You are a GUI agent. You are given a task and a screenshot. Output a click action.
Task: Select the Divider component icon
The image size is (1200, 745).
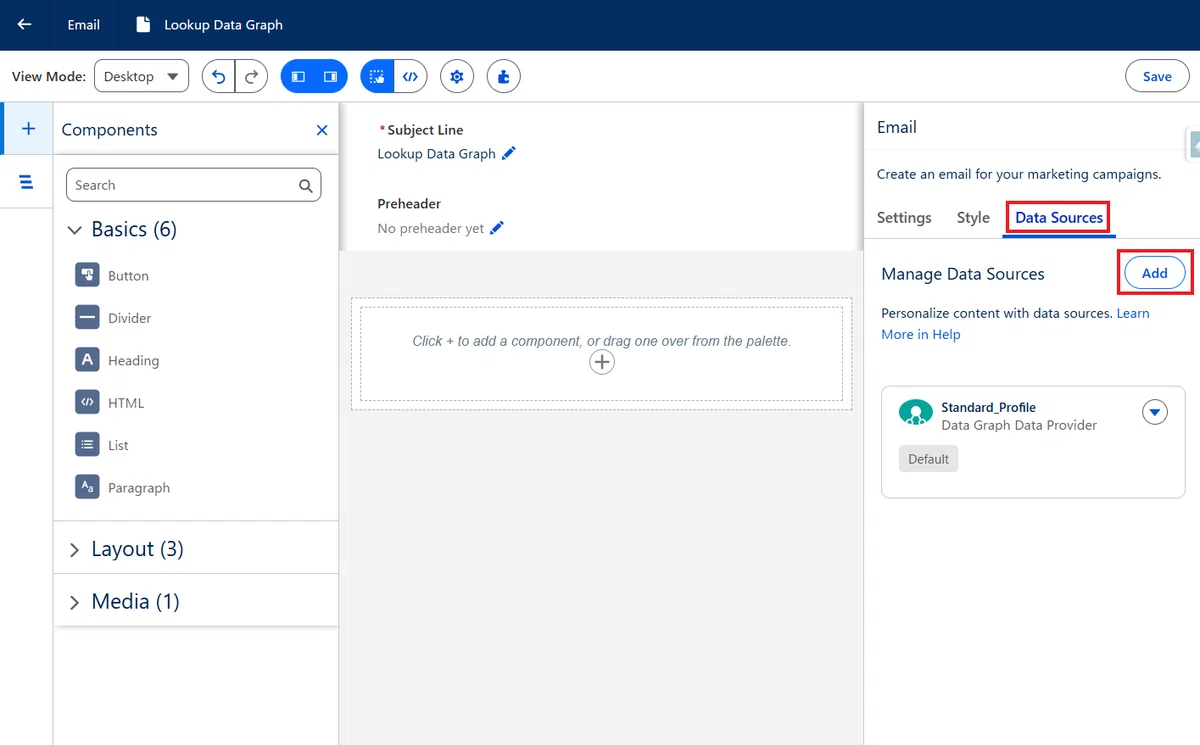coord(87,317)
